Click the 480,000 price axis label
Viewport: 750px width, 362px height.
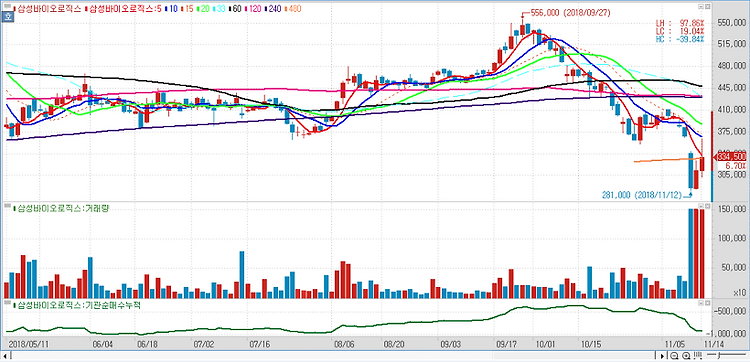pos(732,66)
